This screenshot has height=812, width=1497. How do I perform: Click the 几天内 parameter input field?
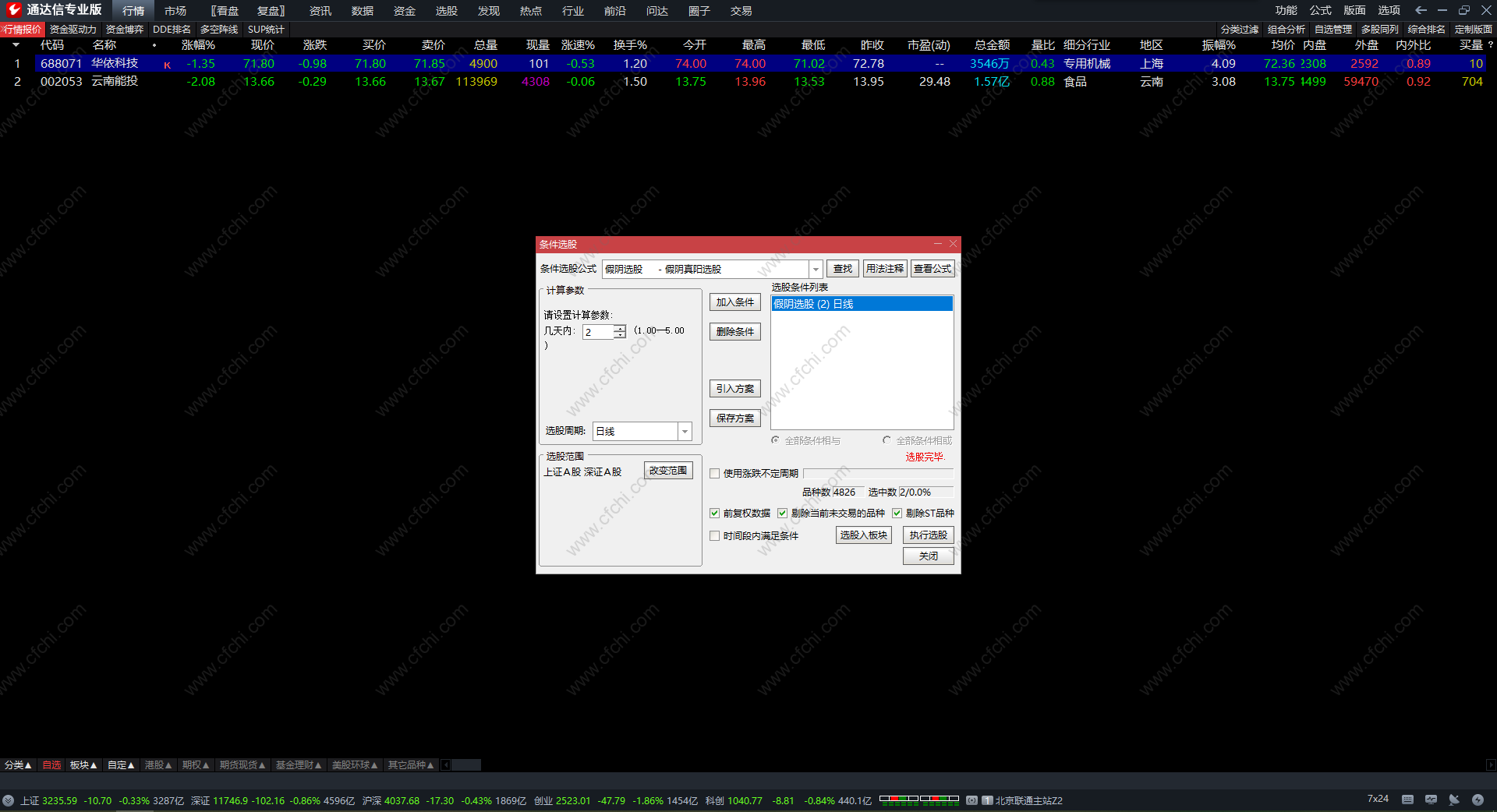point(598,332)
